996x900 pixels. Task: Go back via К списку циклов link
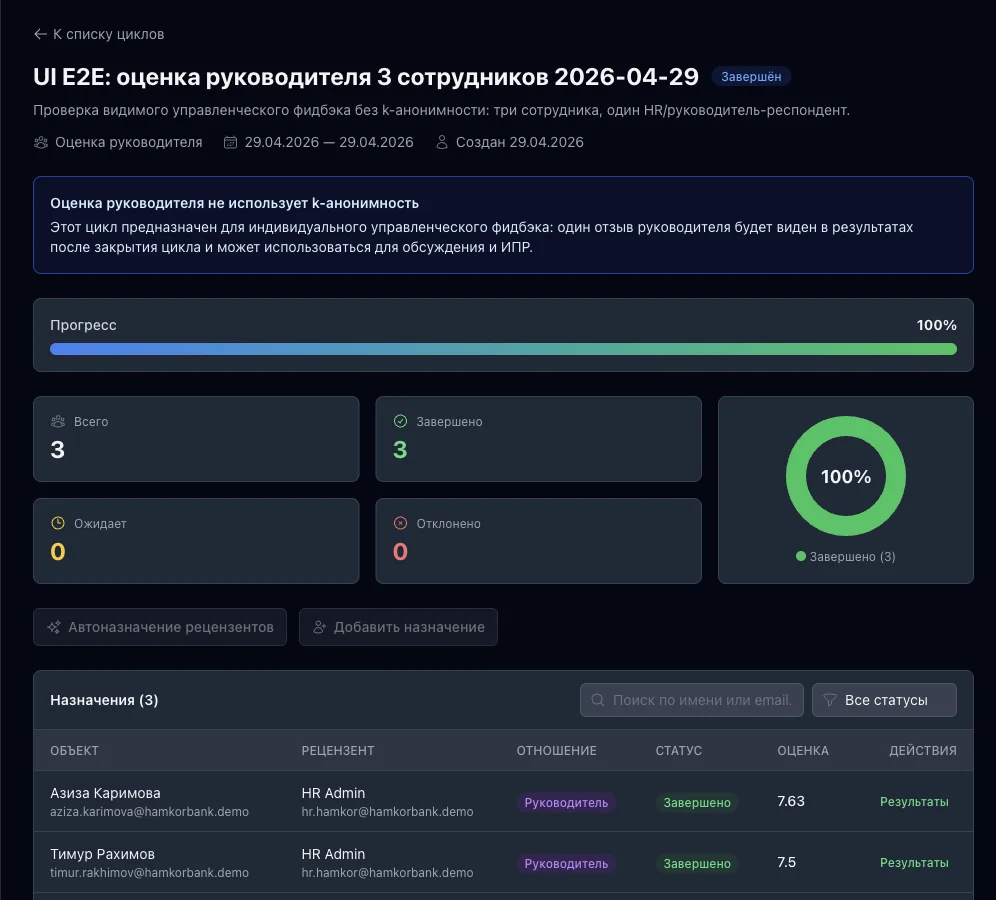pos(99,34)
